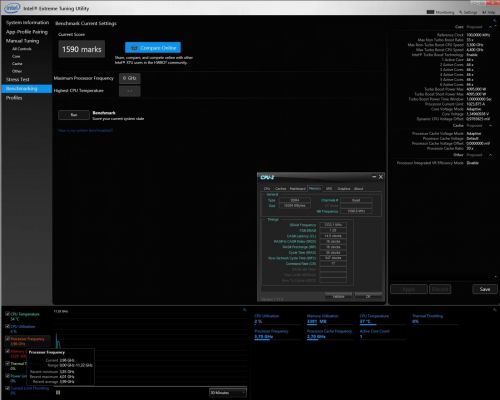Toggle the Current Limit Throttling graph checkbox
The height and width of the screenshot is (400, 500).
coord(7,388)
